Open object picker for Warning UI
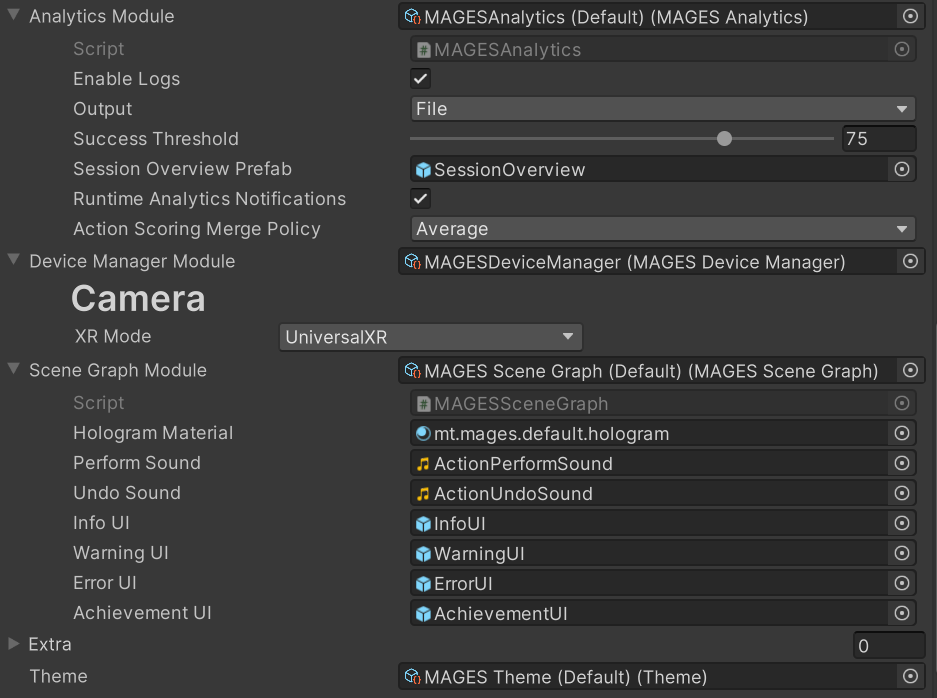Viewport: 937px width, 698px height. pyautogui.click(x=902, y=553)
